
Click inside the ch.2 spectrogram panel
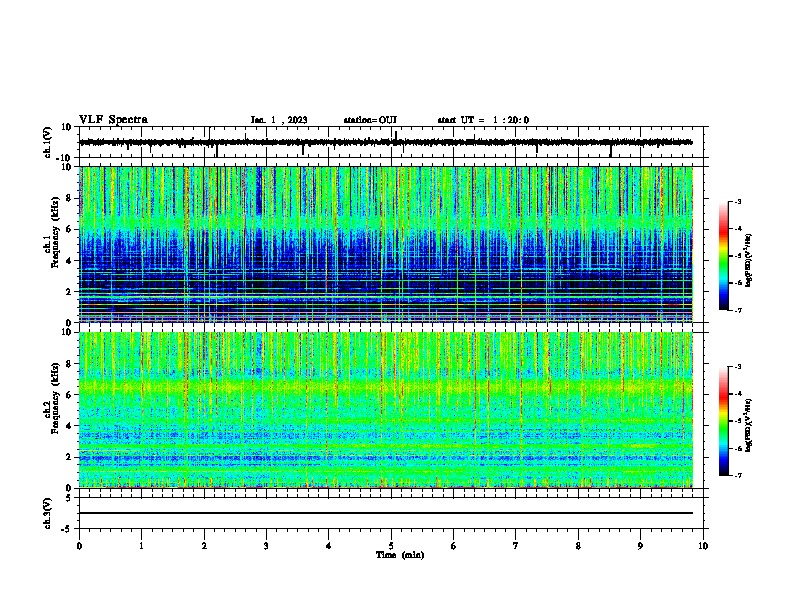[x=386, y=410]
